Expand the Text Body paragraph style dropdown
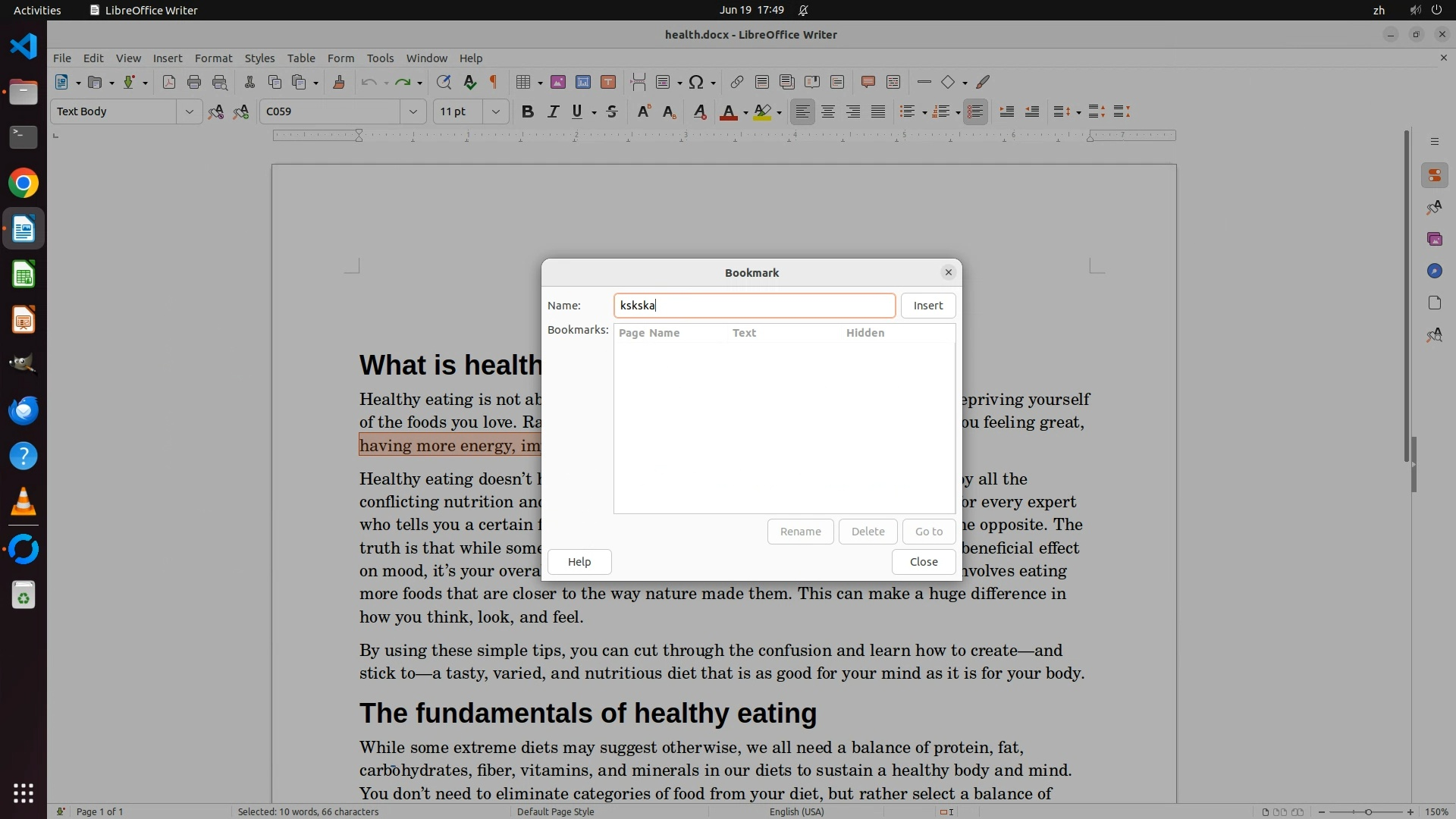The image size is (1456, 819). pyautogui.click(x=189, y=111)
